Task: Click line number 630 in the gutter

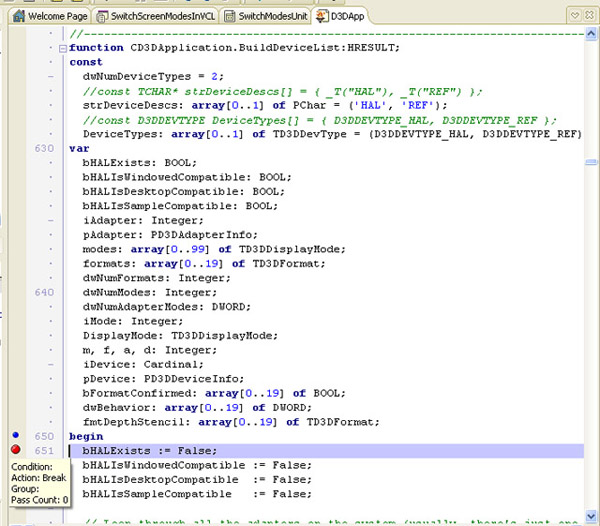Action: [44, 148]
